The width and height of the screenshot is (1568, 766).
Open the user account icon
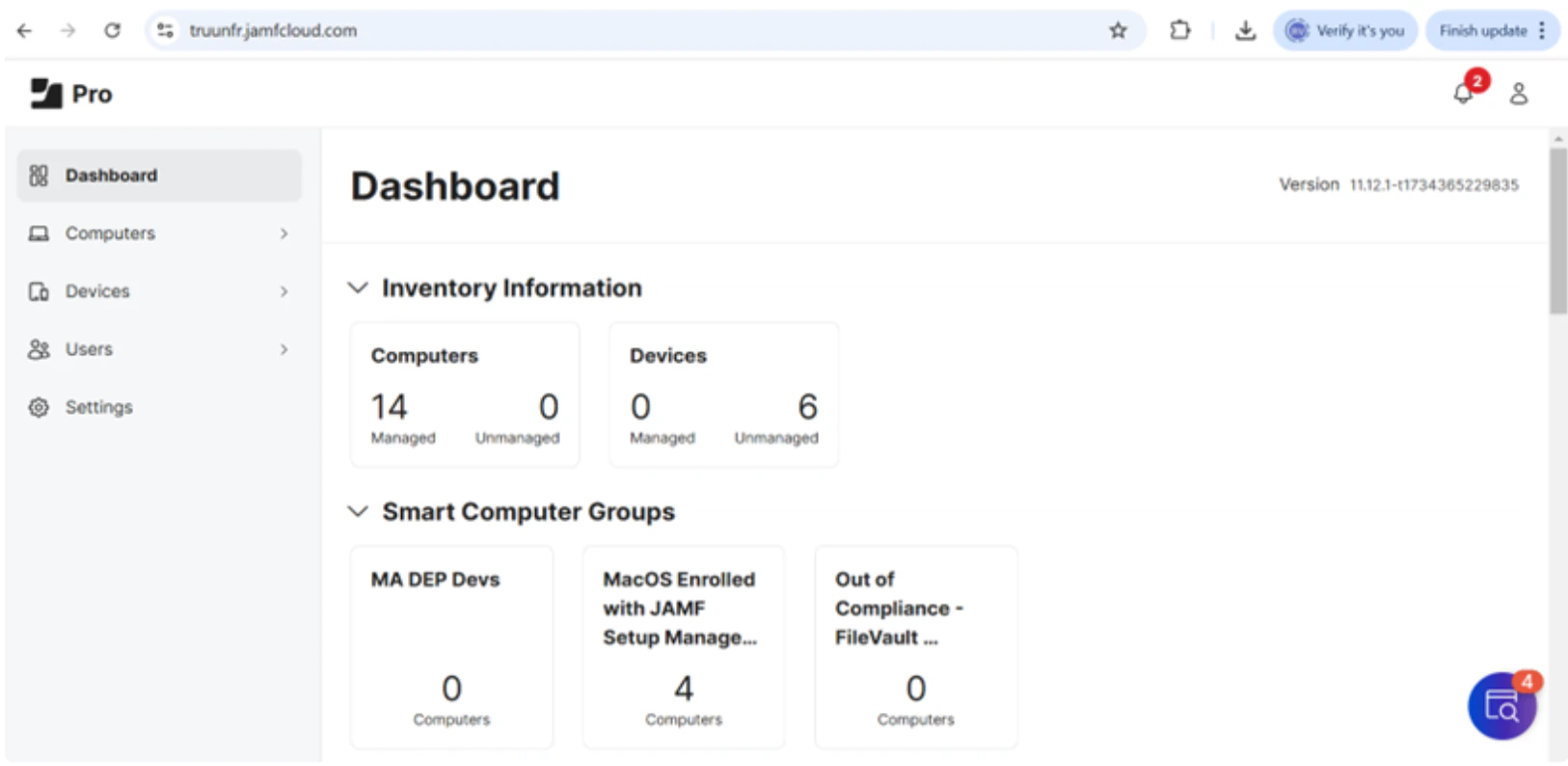1519,94
